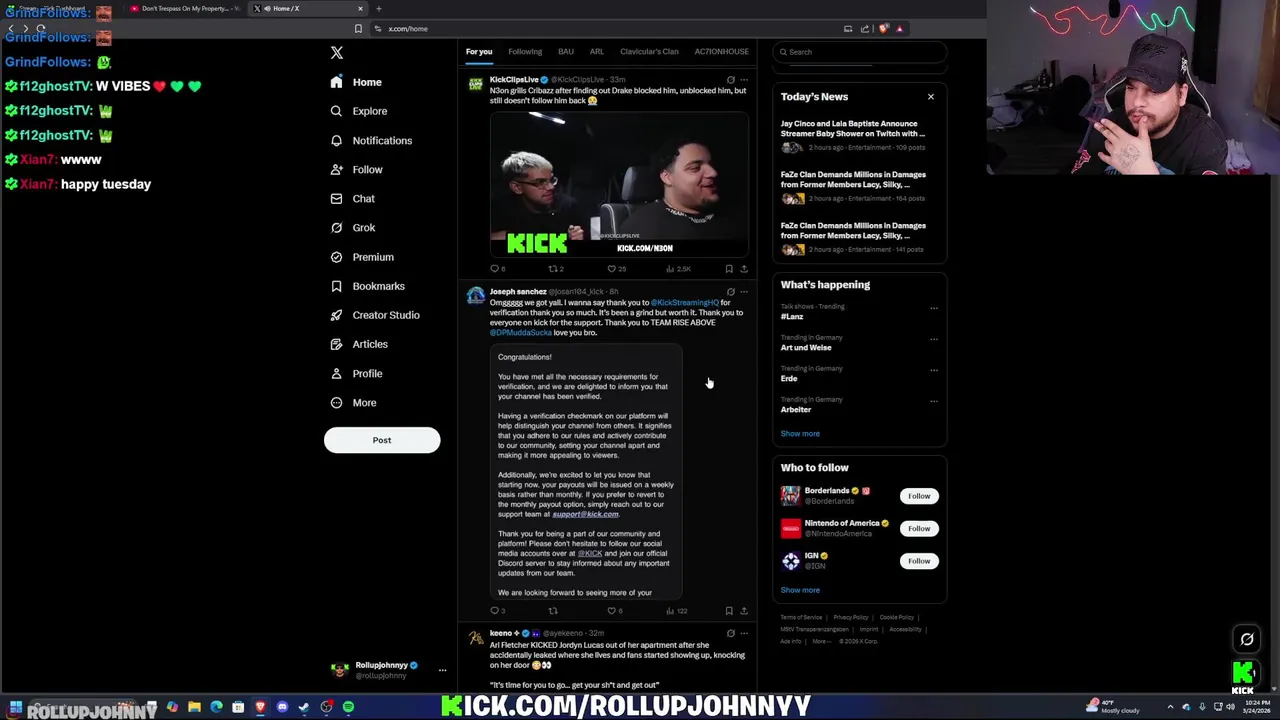1280x720 pixels.
Task: Follow Nintendo of America
Action: [919, 528]
